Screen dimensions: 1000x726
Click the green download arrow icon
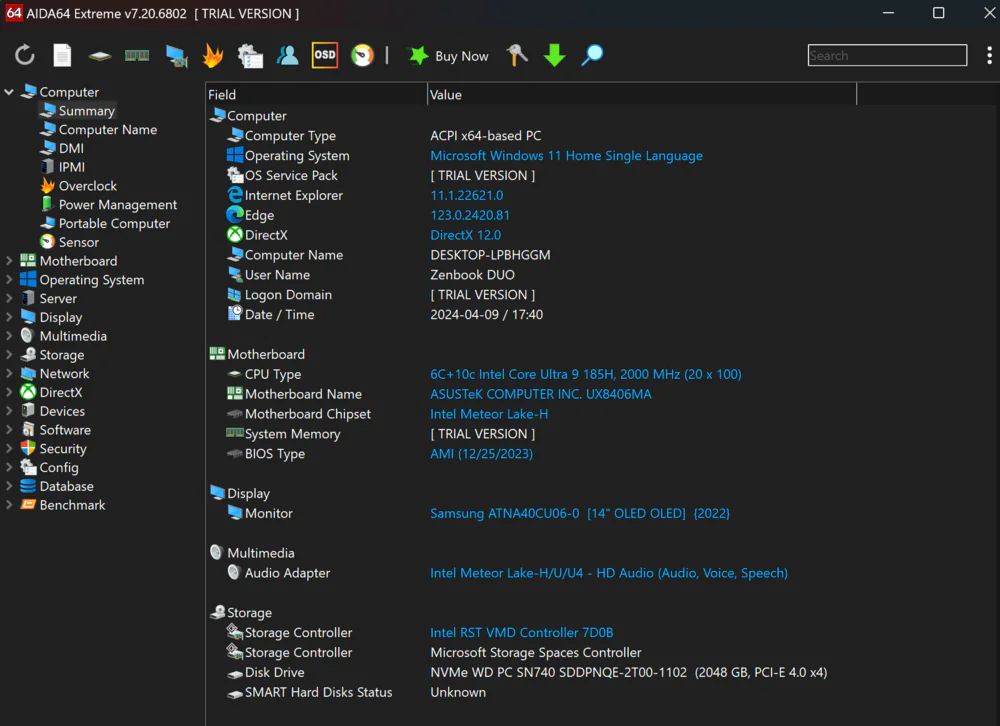pyautogui.click(x=554, y=56)
